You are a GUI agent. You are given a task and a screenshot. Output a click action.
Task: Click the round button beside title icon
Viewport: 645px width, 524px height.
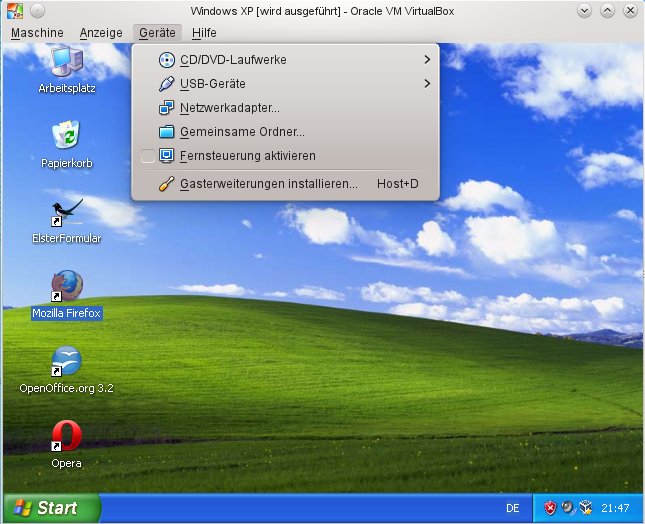click(x=37, y=11)
